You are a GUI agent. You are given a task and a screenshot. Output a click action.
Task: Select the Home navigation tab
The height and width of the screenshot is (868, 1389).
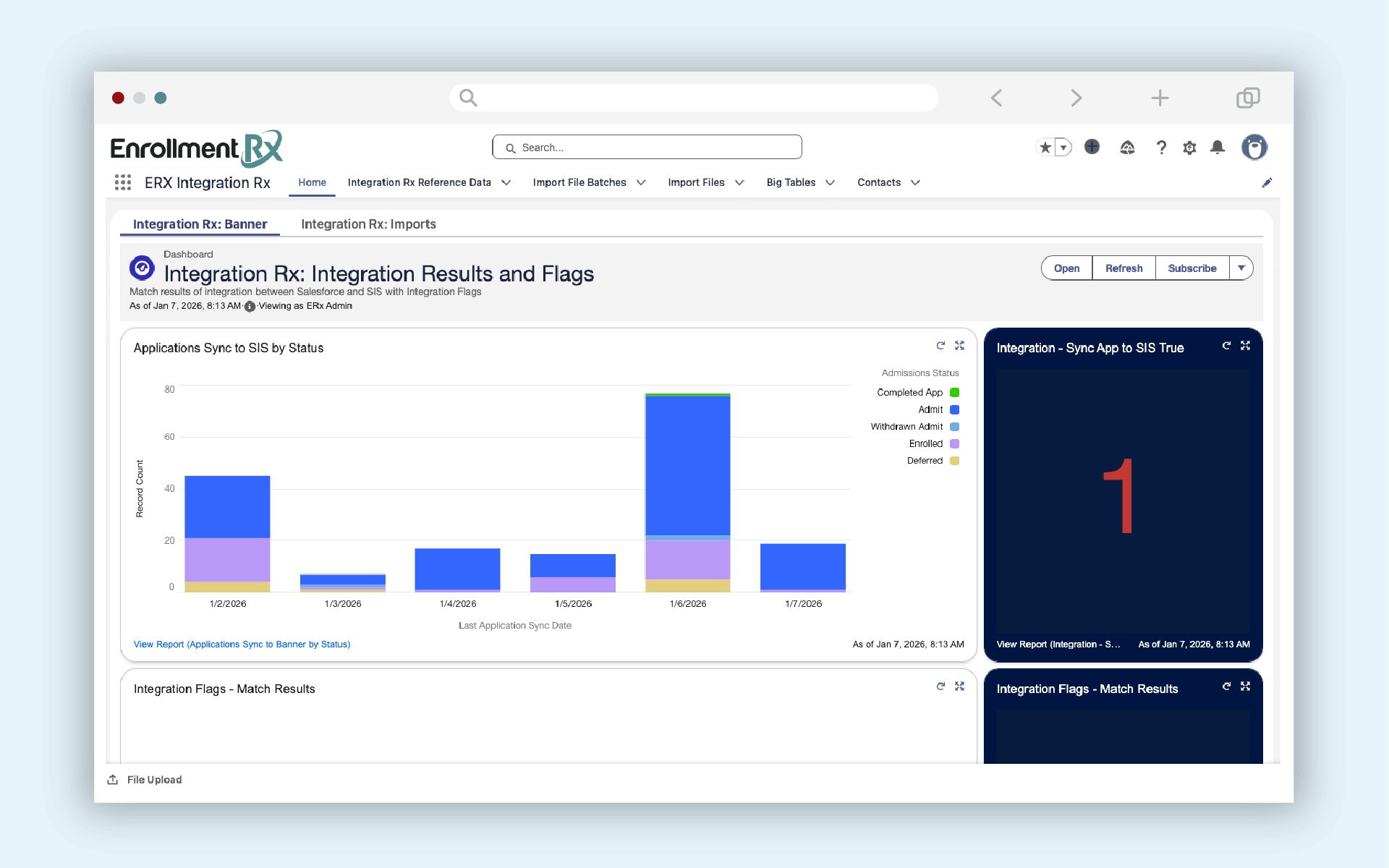click(x=312, y=182)
